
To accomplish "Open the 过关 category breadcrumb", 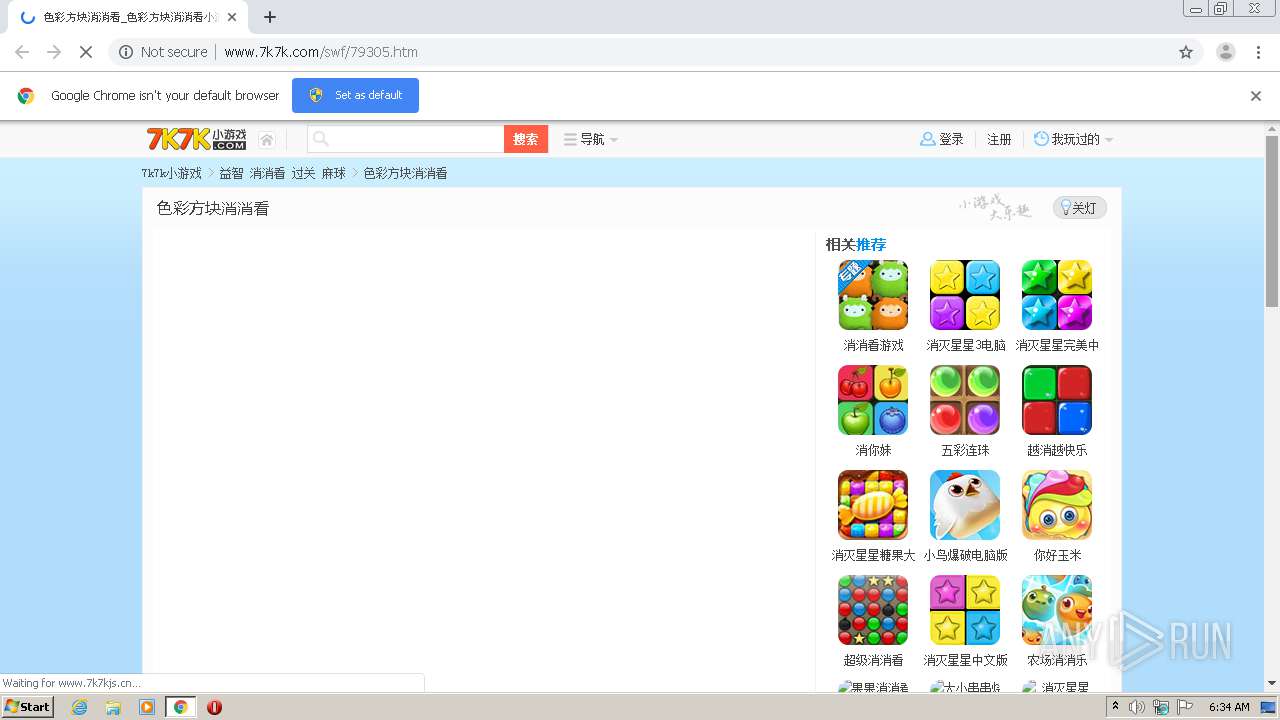I will (303, 173).
